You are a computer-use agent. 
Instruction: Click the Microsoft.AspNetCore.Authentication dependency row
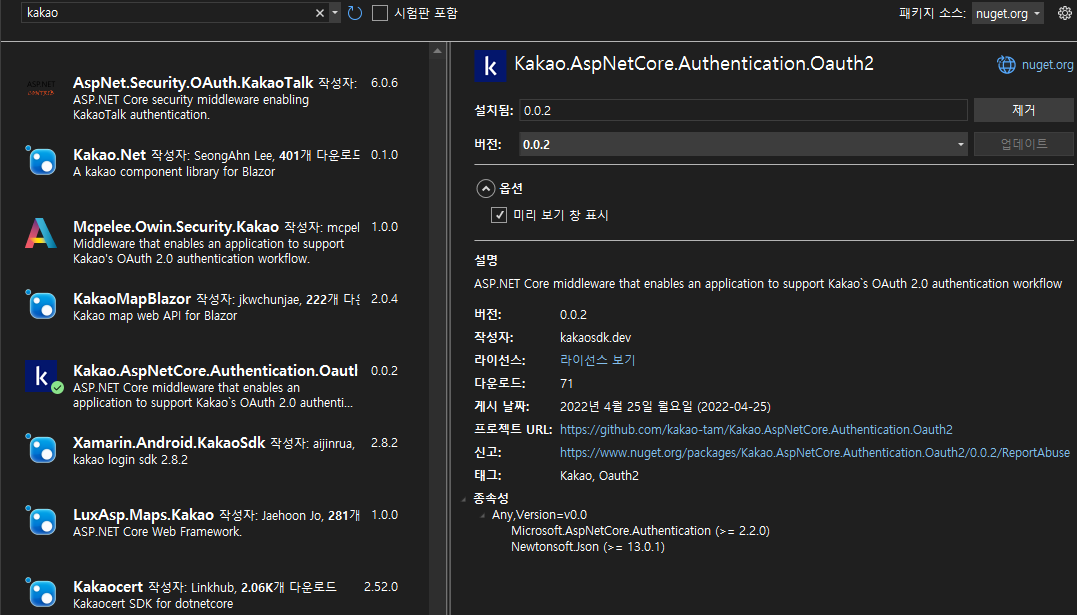tap(640, 530)
